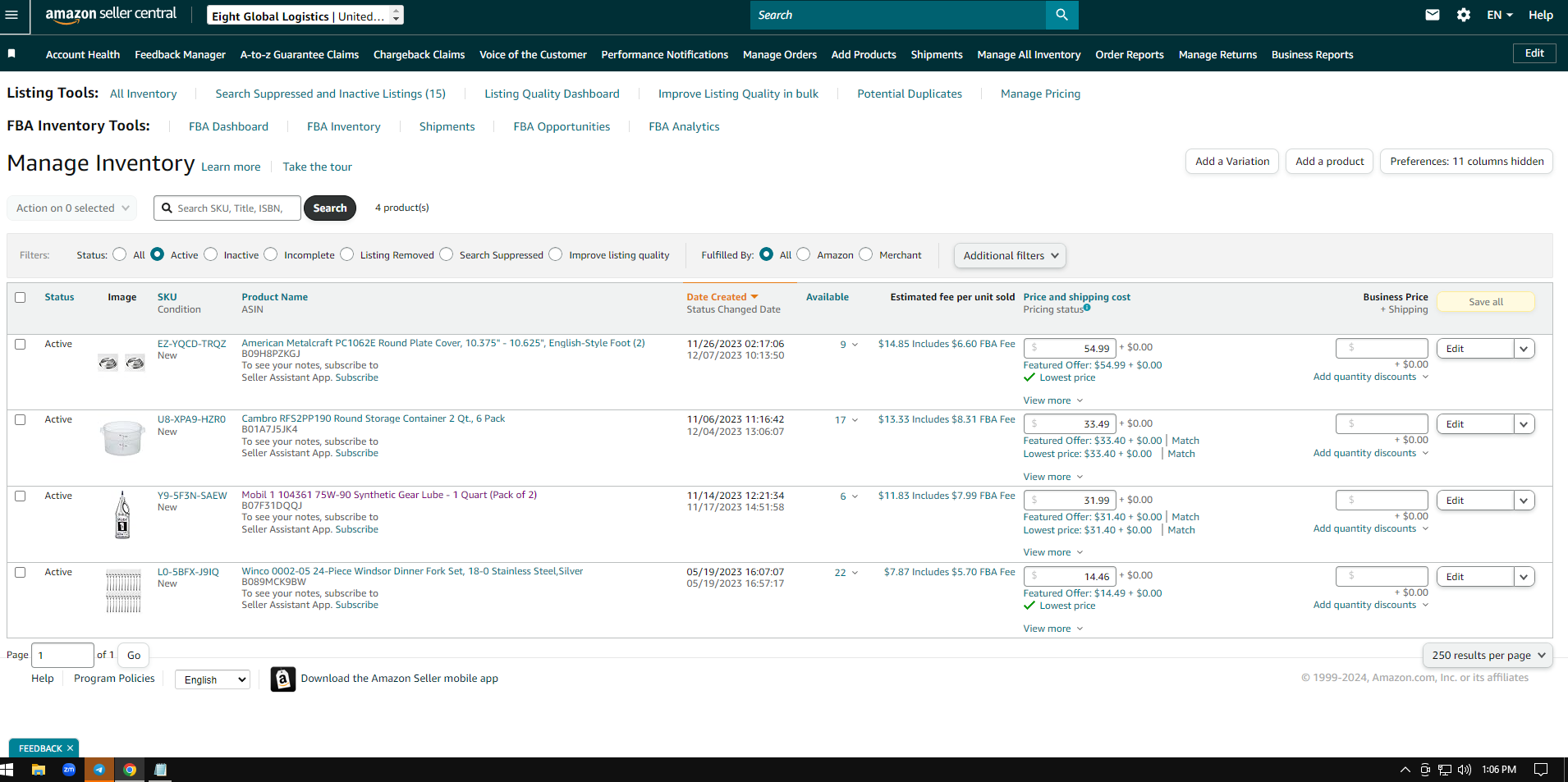The image size is (1568, 782).
Task: Open Chrome from the taskbar
Action: click(130, 770)
